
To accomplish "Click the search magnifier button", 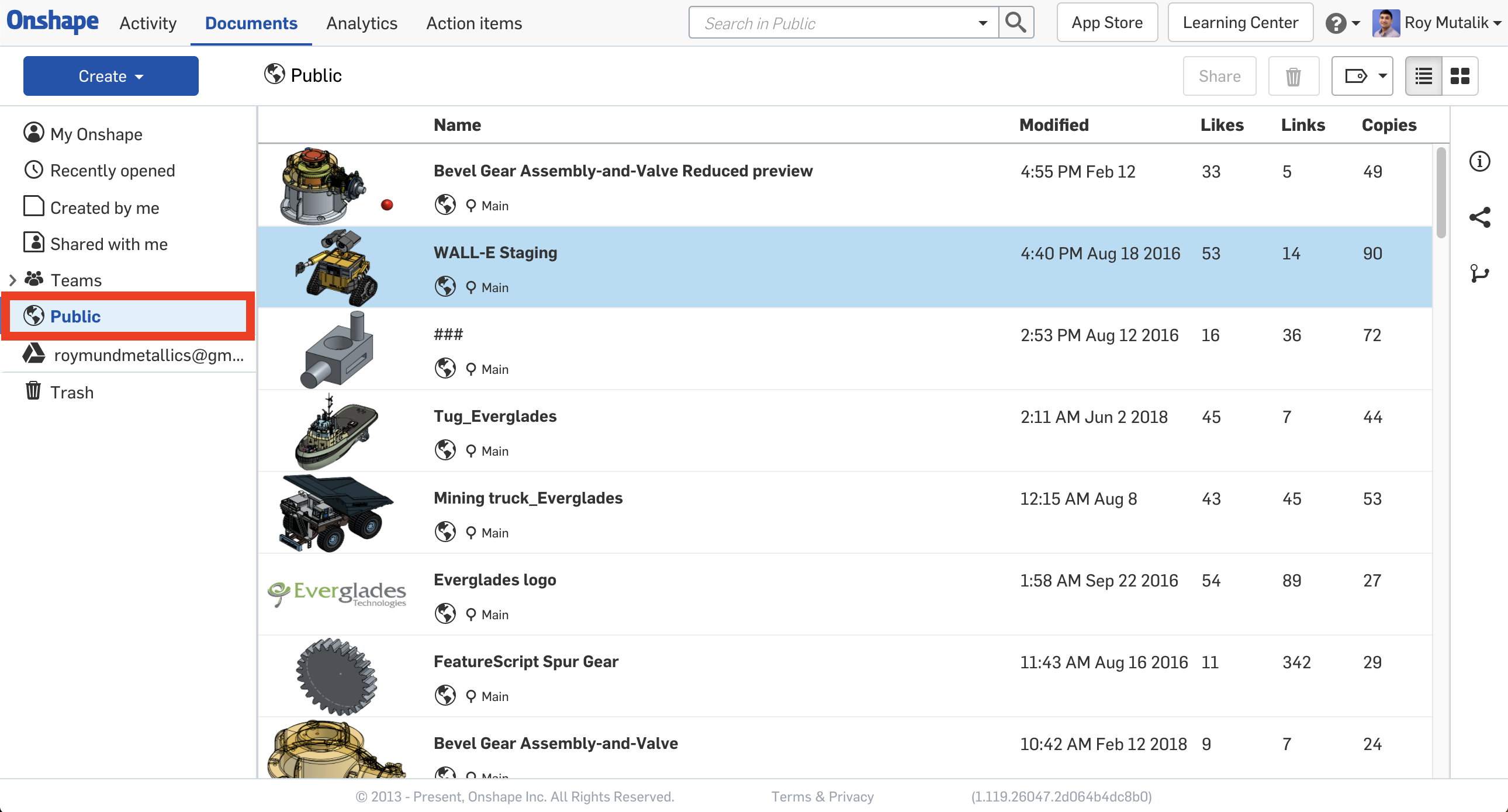I will click(1016, 23).
